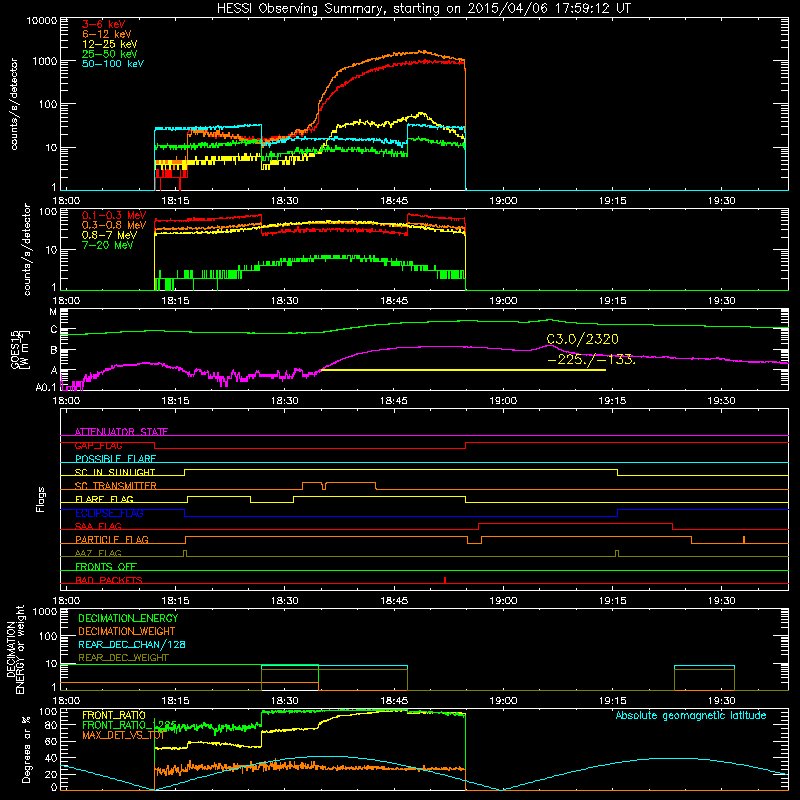
Task: Click the counts/s/detector label of top panel
Action: pyautogui.click(x=14, y=104)
